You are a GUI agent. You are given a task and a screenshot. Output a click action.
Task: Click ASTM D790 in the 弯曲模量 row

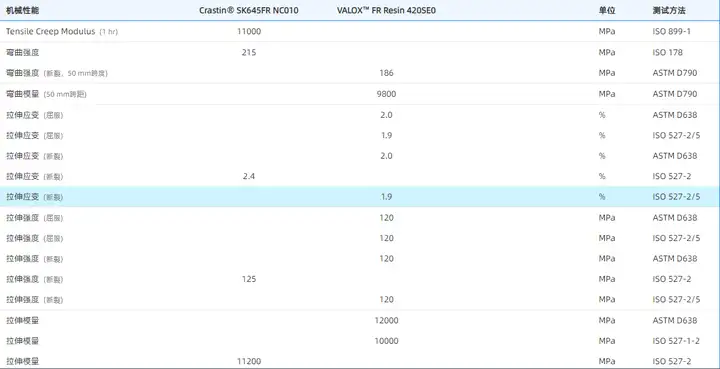pyautogui.click(x=675, y=94)
